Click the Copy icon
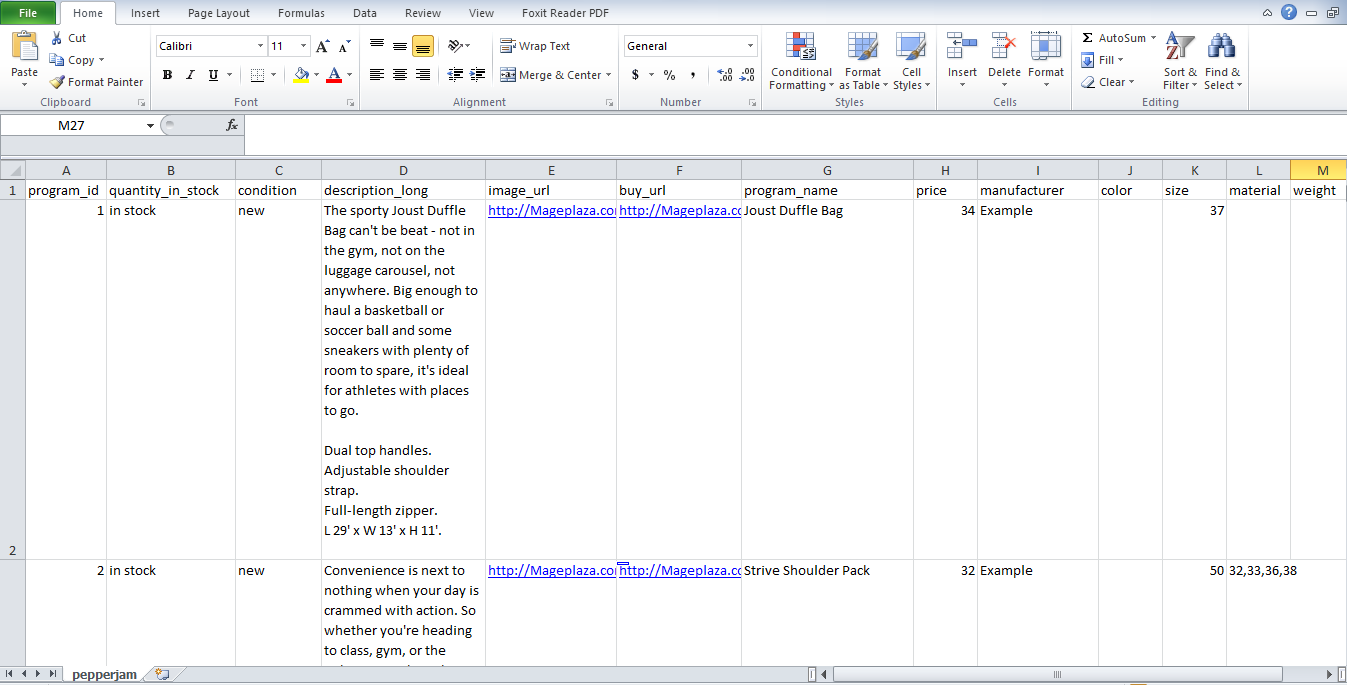 (57, 60)
